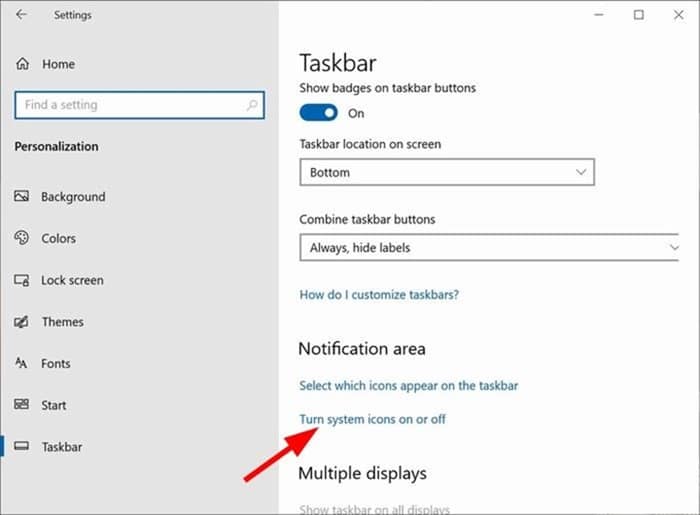Click the Combine taskbar buttons label
The image size is (700, 515).
click(x=367, y=219)
